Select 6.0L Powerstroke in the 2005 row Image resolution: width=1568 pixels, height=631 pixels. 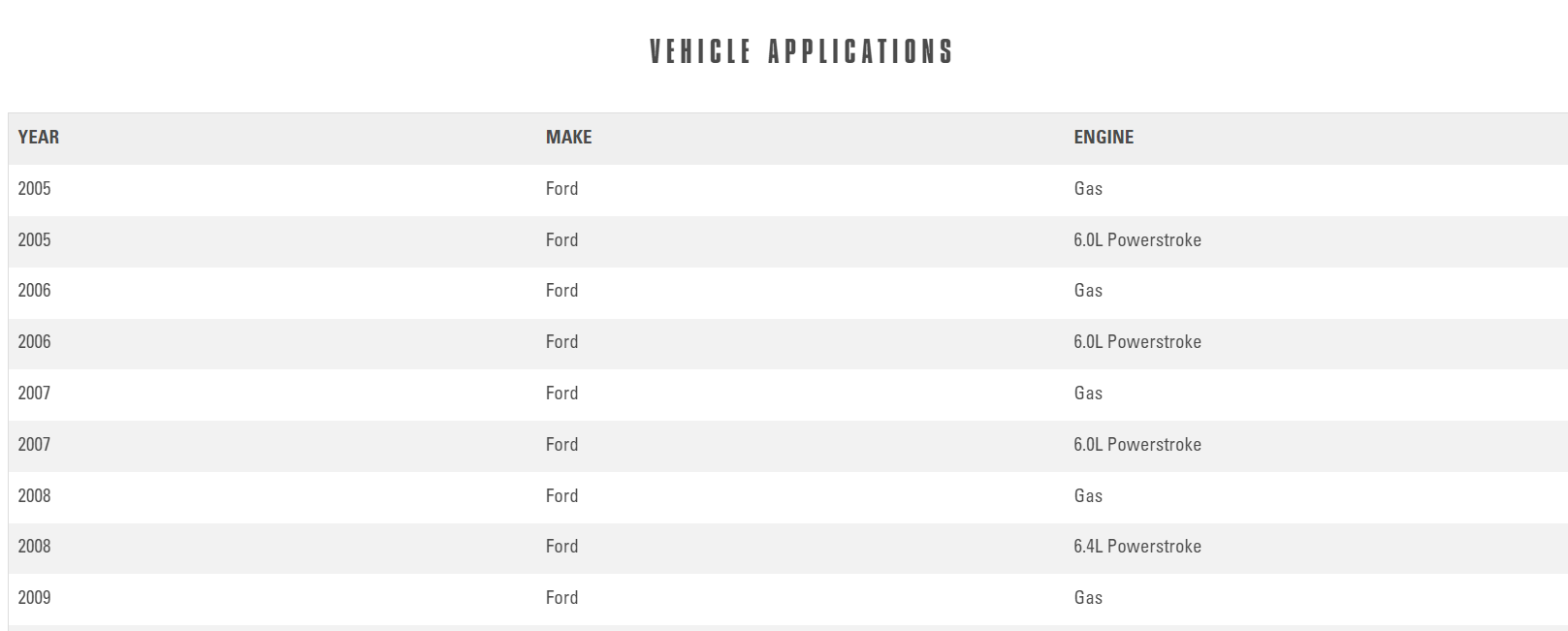click(x=1136, y=240)
